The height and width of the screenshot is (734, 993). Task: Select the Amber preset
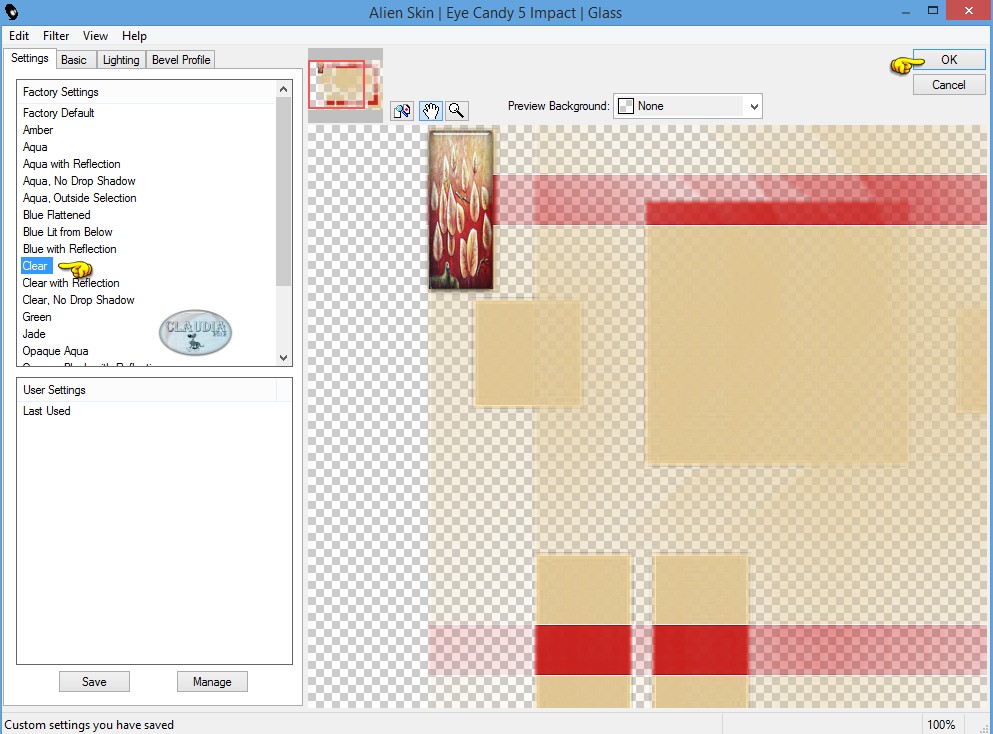pyautogui.click(x=38, y=130)
